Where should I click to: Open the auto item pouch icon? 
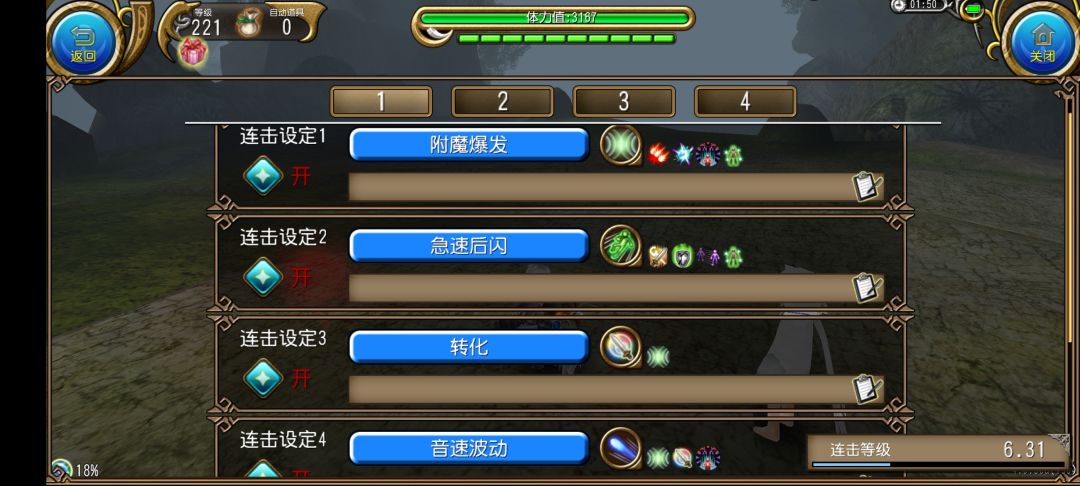[249, 23]
